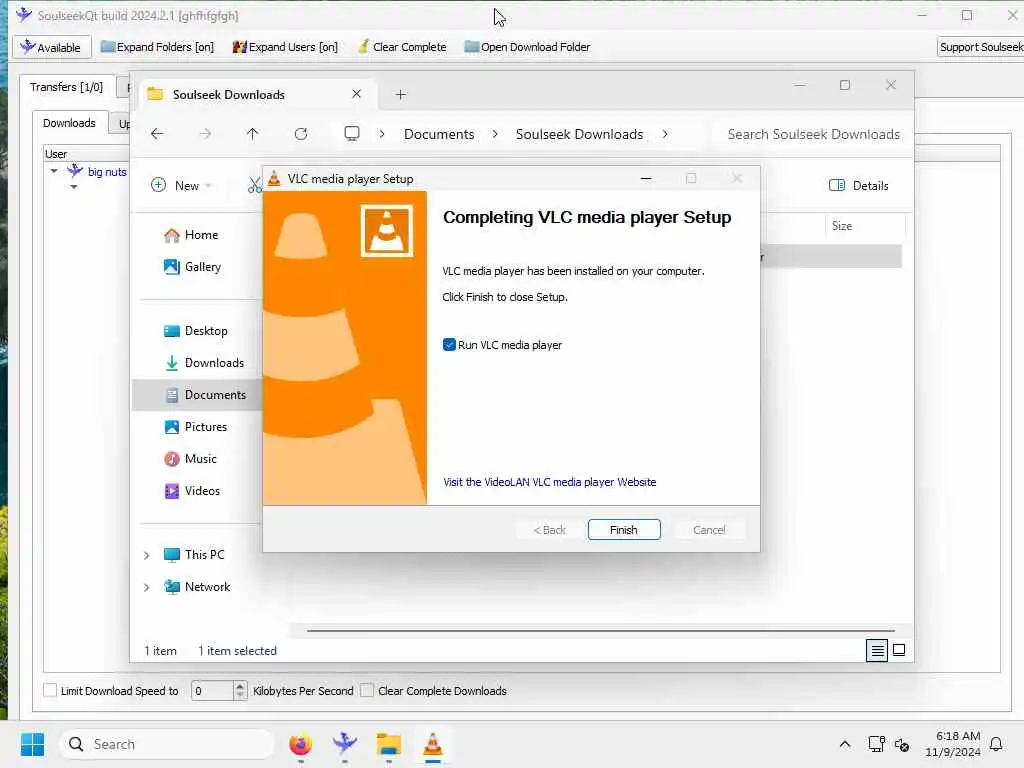Toggle the Details pane button

coord(858,185)
